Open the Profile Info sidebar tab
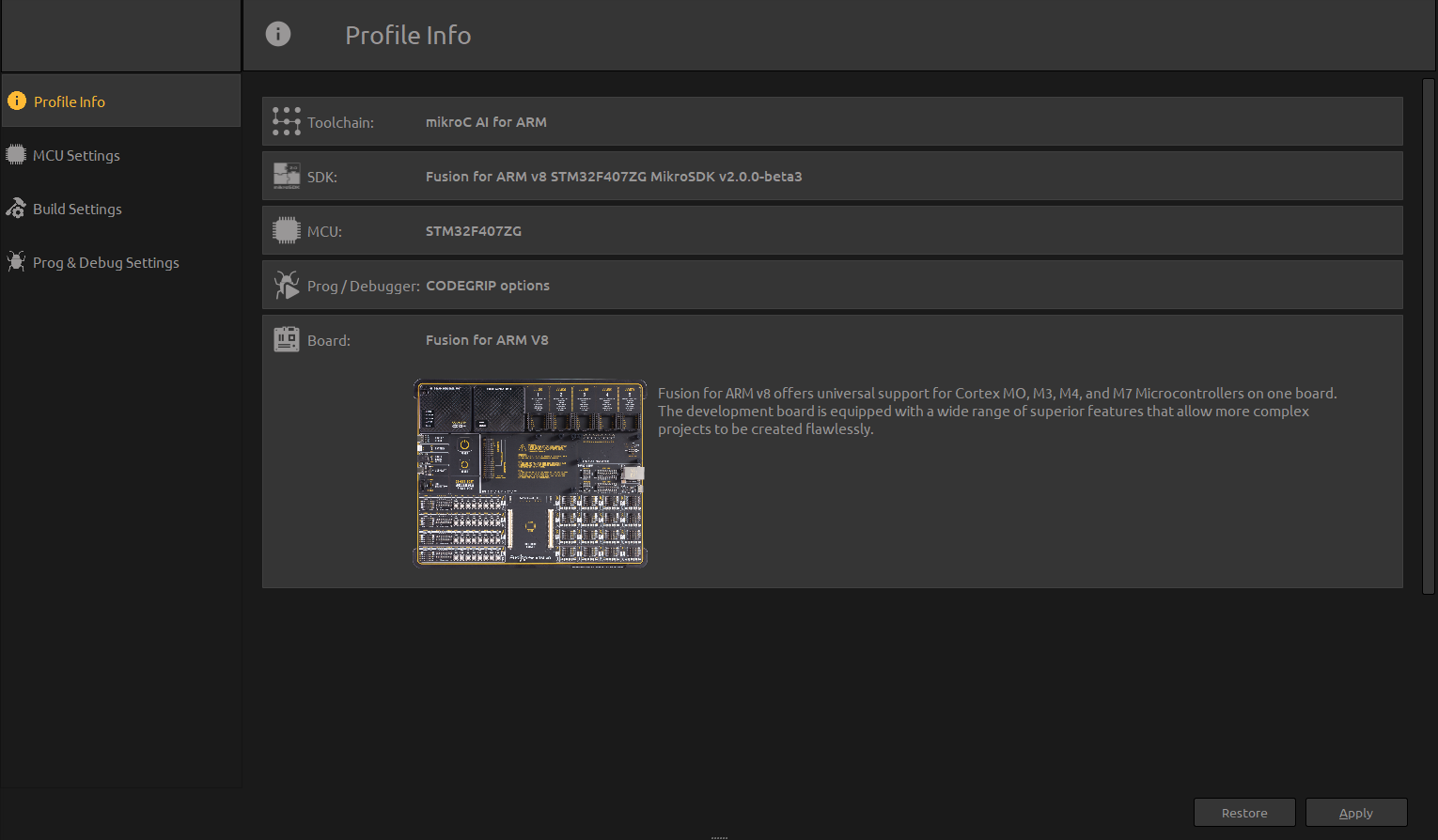Image resolution: width=1438 pixels, height=840 pixels. click(x=121, y=101)
